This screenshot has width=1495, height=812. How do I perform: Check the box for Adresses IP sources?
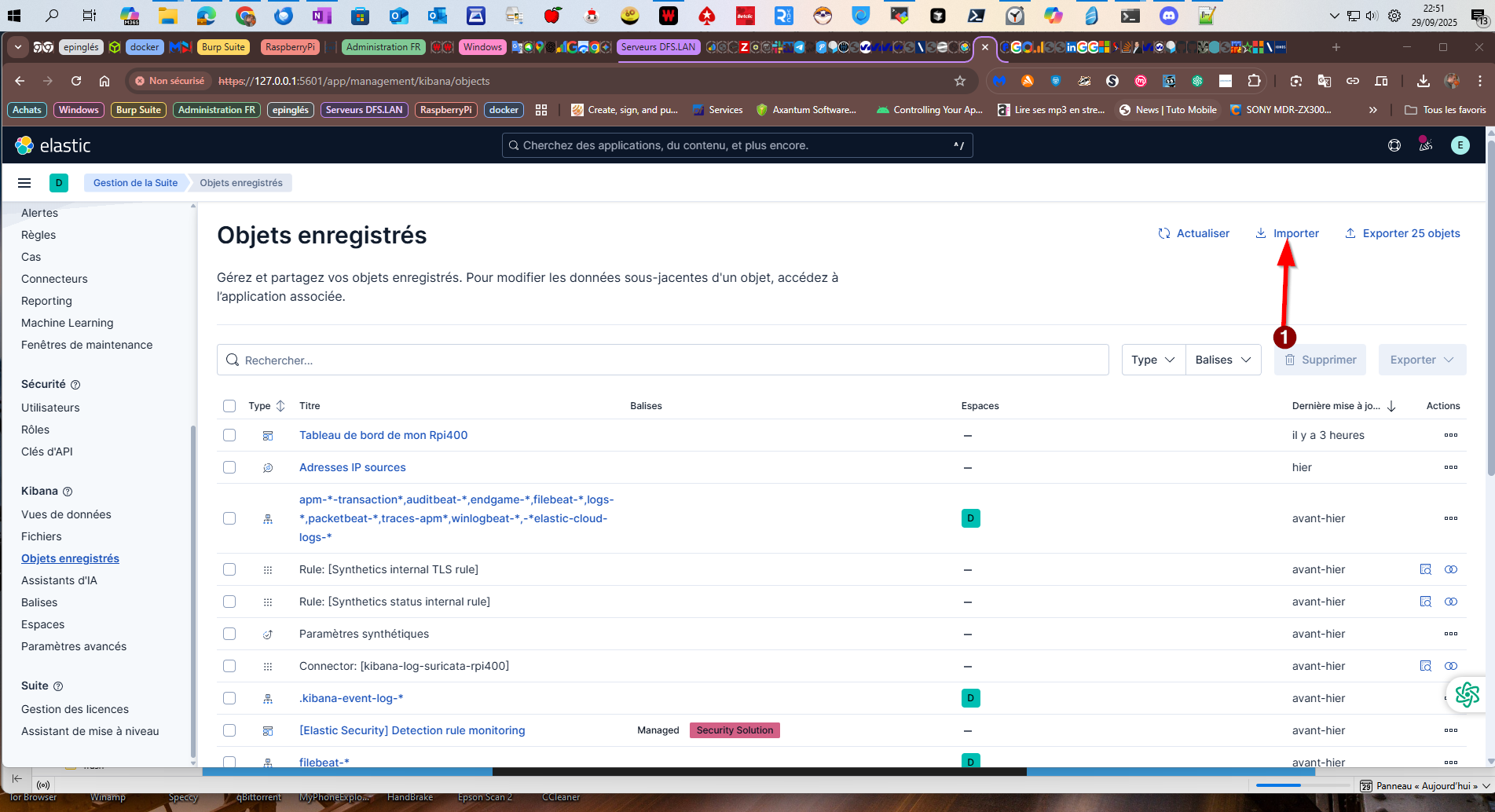[229, 467]
